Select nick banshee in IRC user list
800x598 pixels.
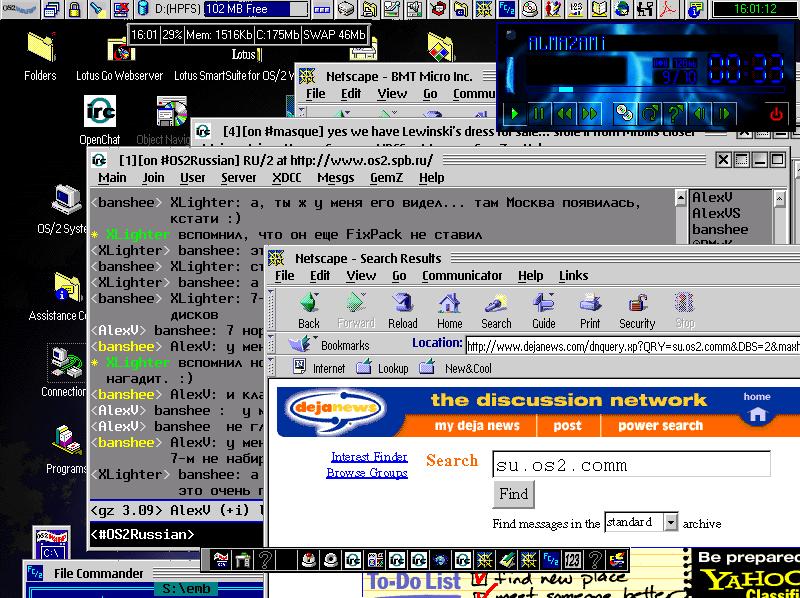point(720,230)
